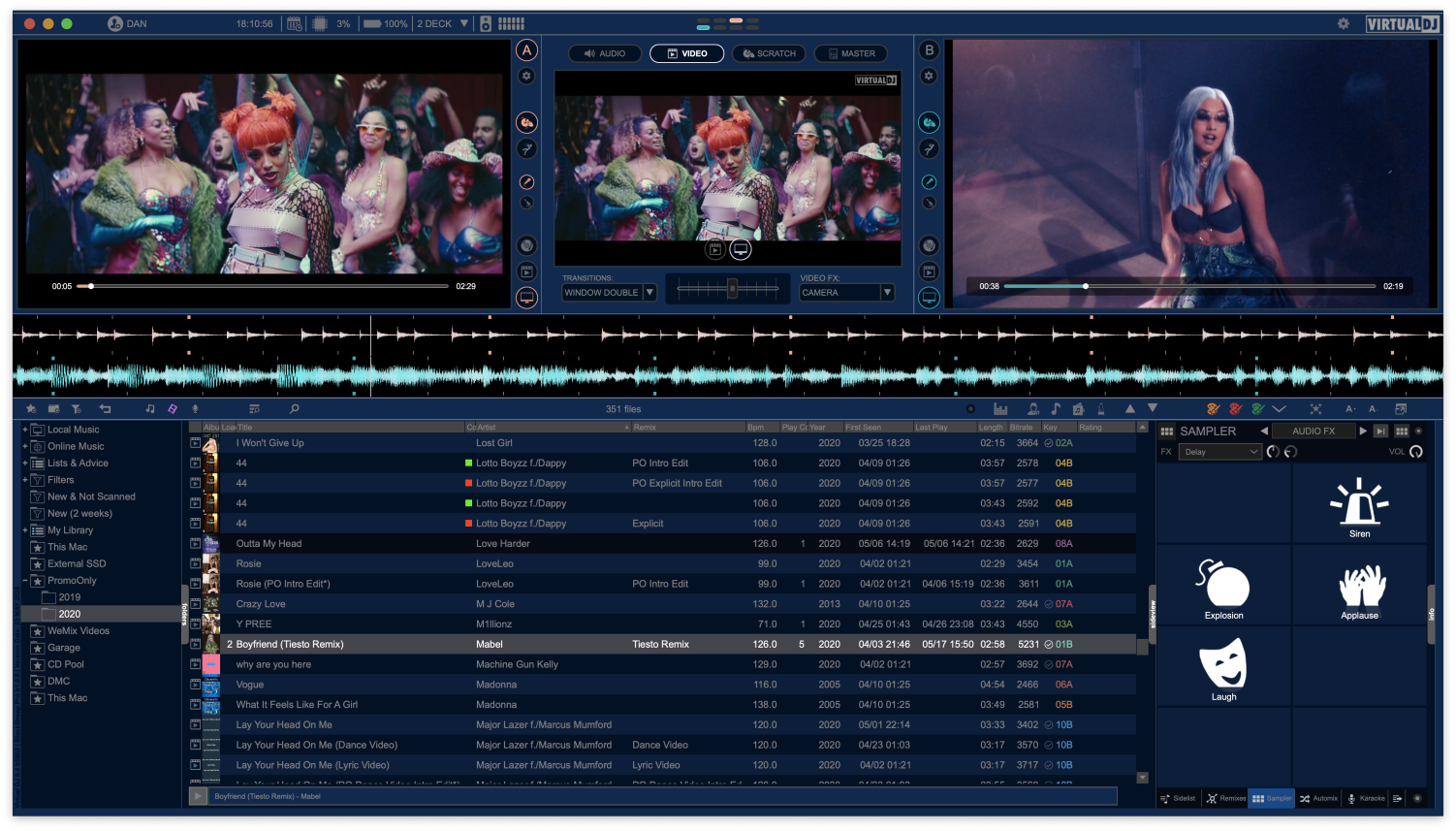This screenshot has height=831, width=1456.
Task: Open the Karaoke tab
Action: [1366, 799]
